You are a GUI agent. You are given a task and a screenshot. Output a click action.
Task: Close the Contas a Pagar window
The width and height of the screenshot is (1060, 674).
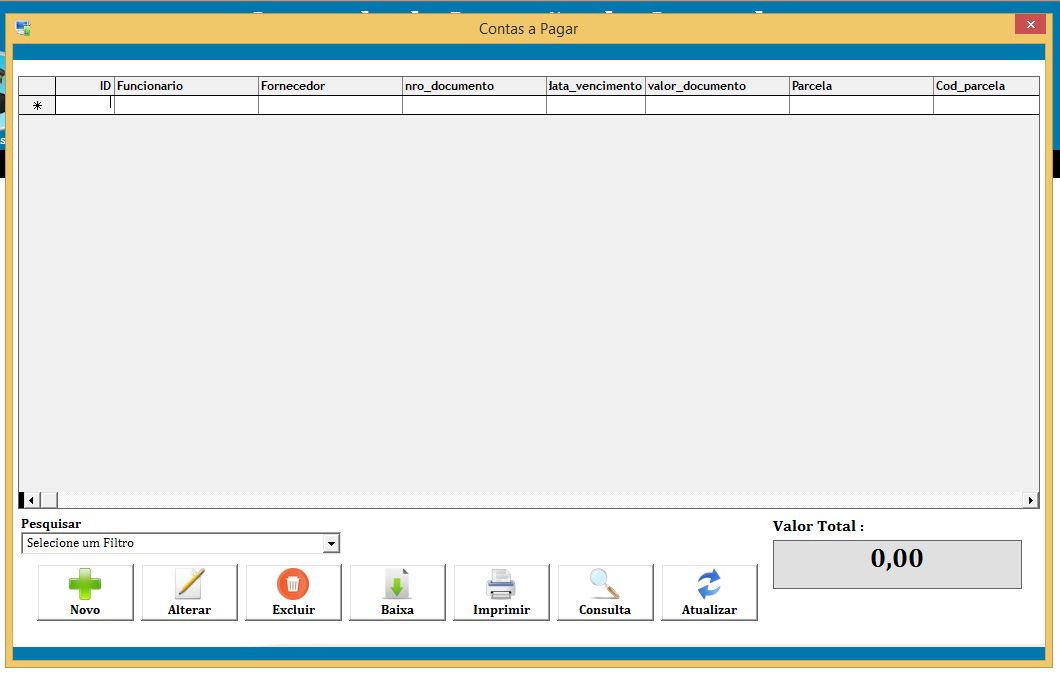coord(1029,24)
